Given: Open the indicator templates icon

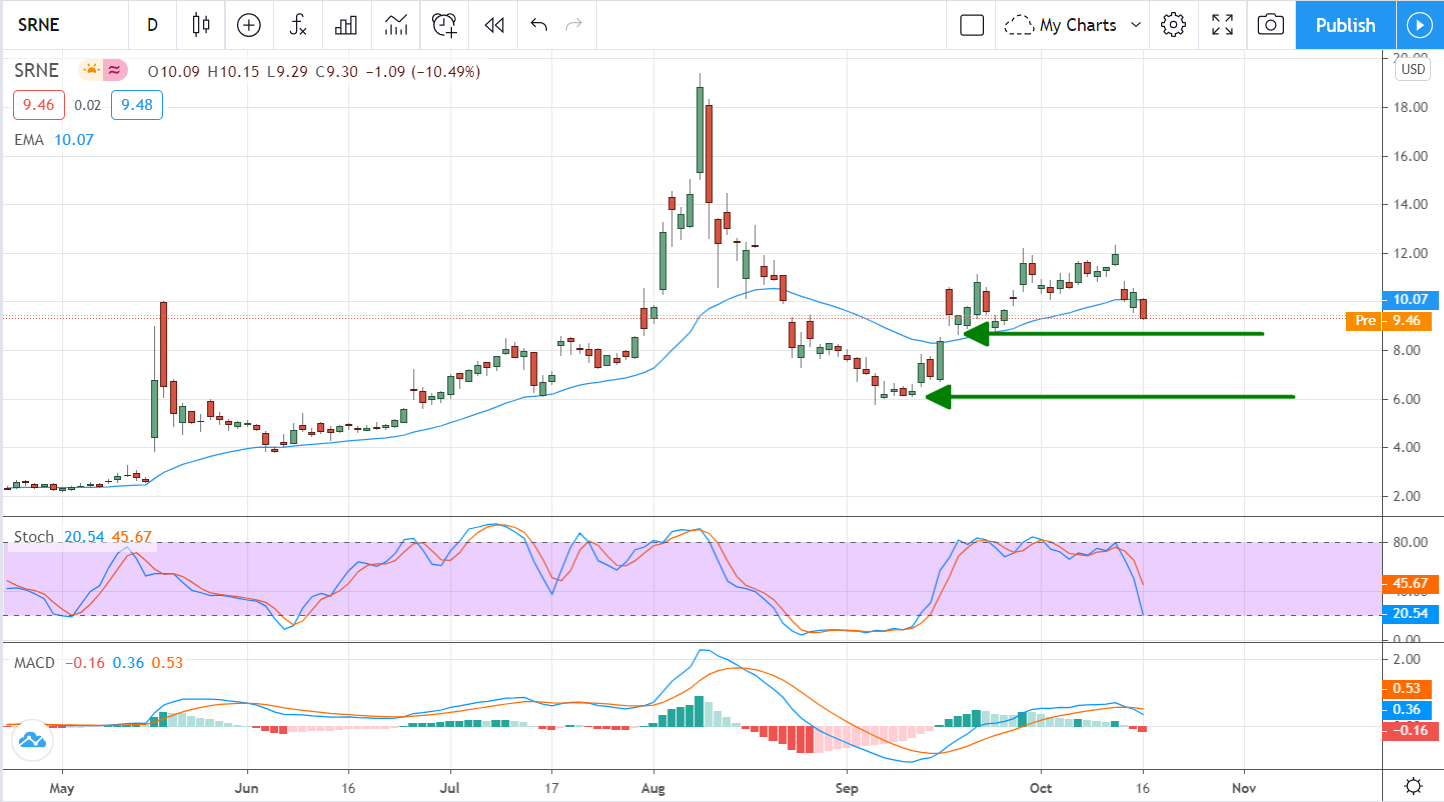Looking at the screenshot, I should click(395, 25).
